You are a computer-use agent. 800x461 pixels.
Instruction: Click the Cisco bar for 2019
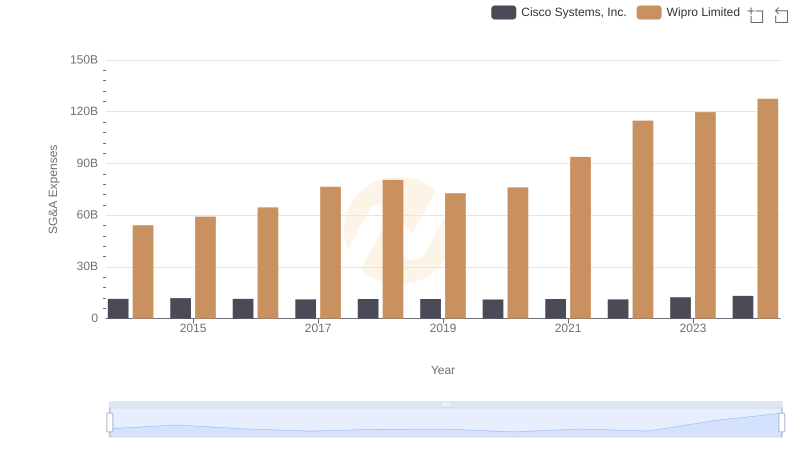[431, 309]
